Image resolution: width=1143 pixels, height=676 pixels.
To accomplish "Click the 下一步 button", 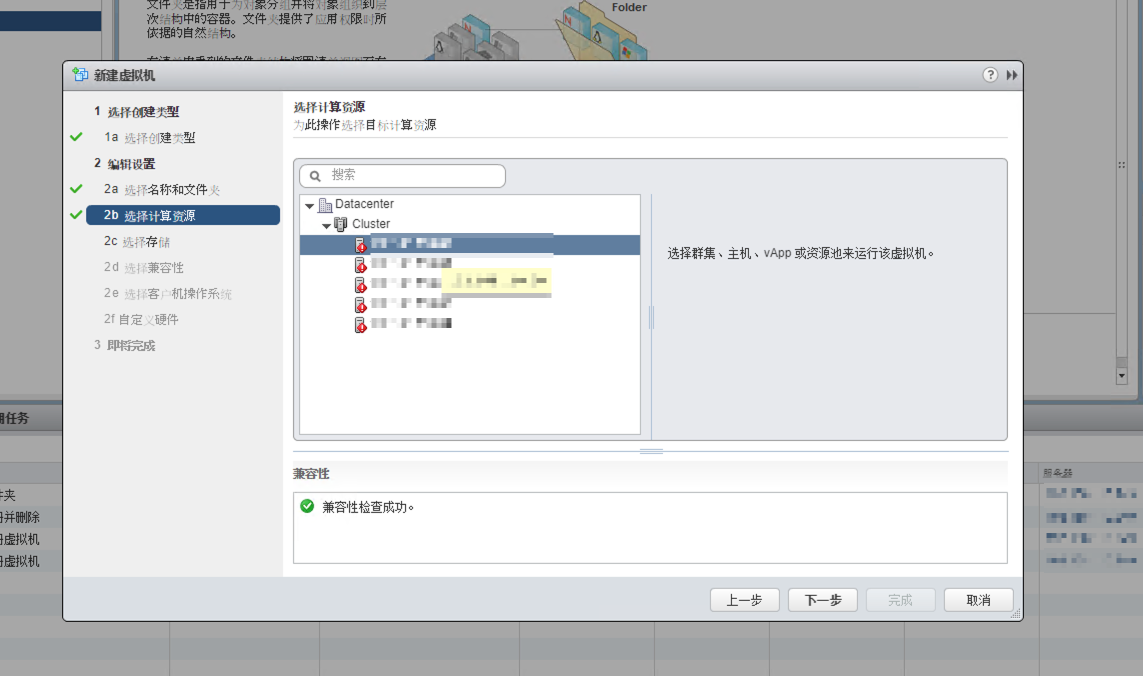I will coord(822,600).
